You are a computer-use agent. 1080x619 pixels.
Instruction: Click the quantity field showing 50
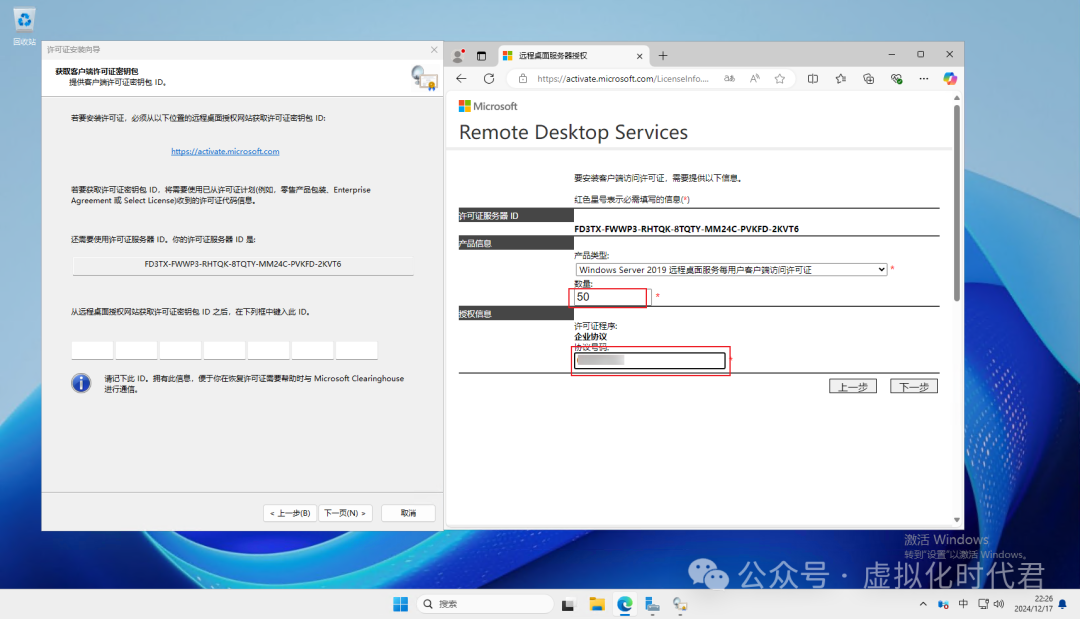pos(609,297)
